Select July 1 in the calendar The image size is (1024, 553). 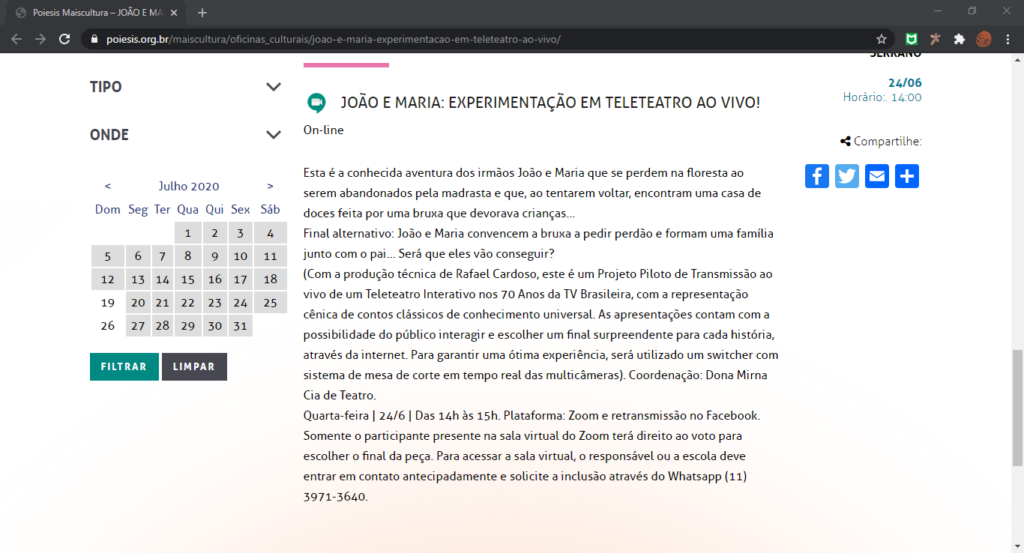(x=187, y=233)
